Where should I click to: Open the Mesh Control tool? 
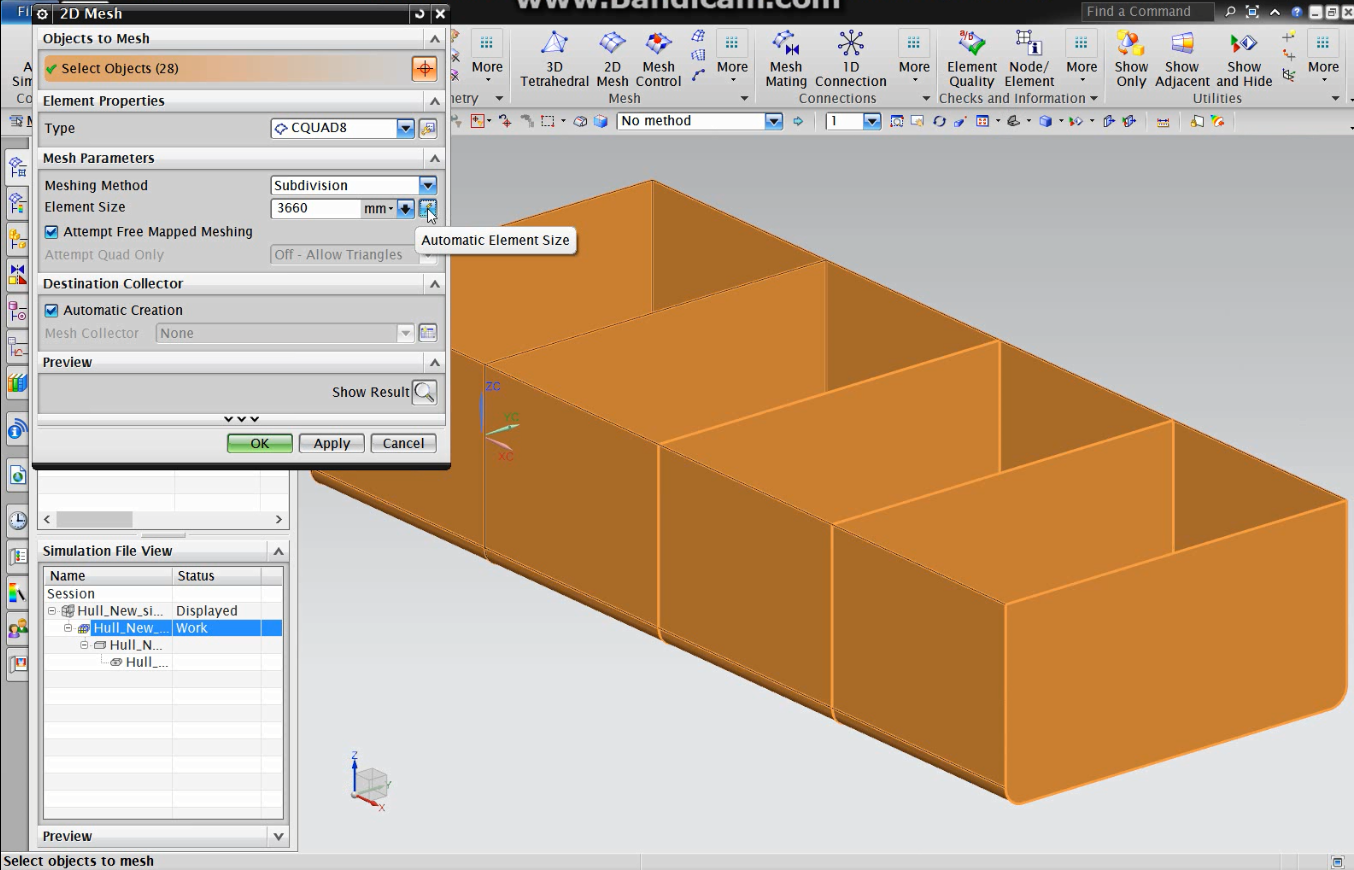pos(658,44)
